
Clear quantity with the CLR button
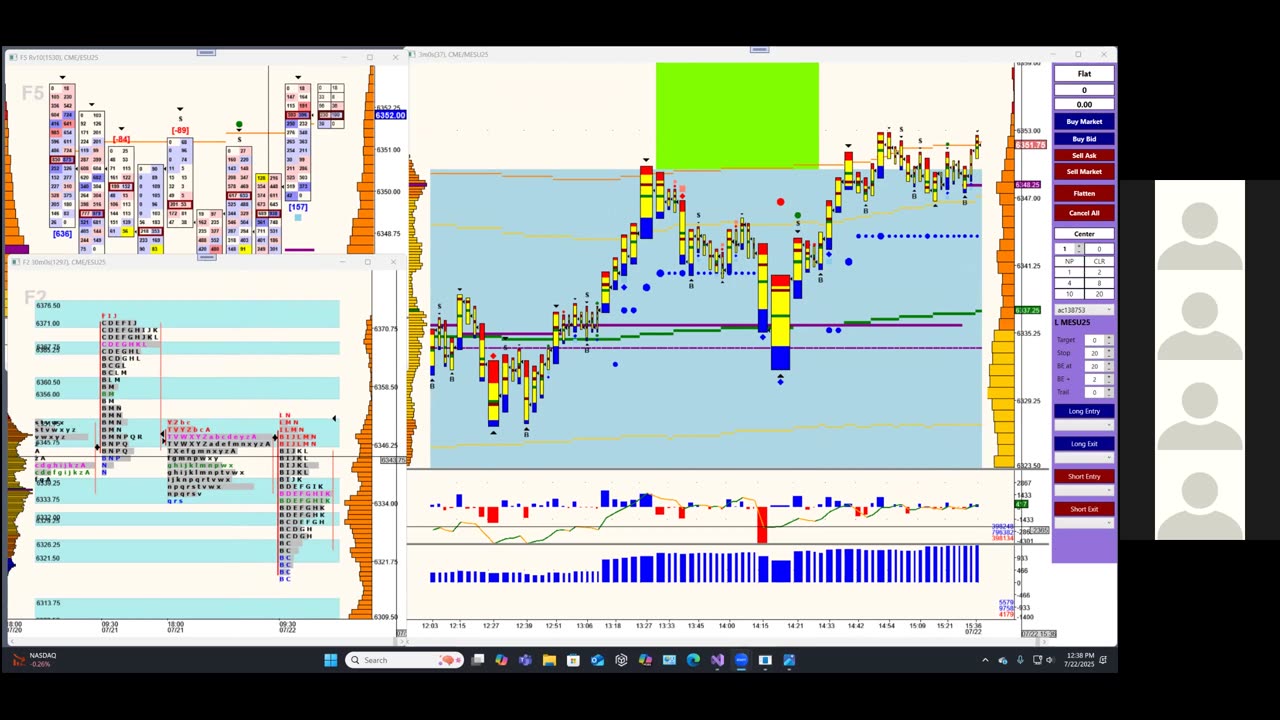[x=1099, y=261]
